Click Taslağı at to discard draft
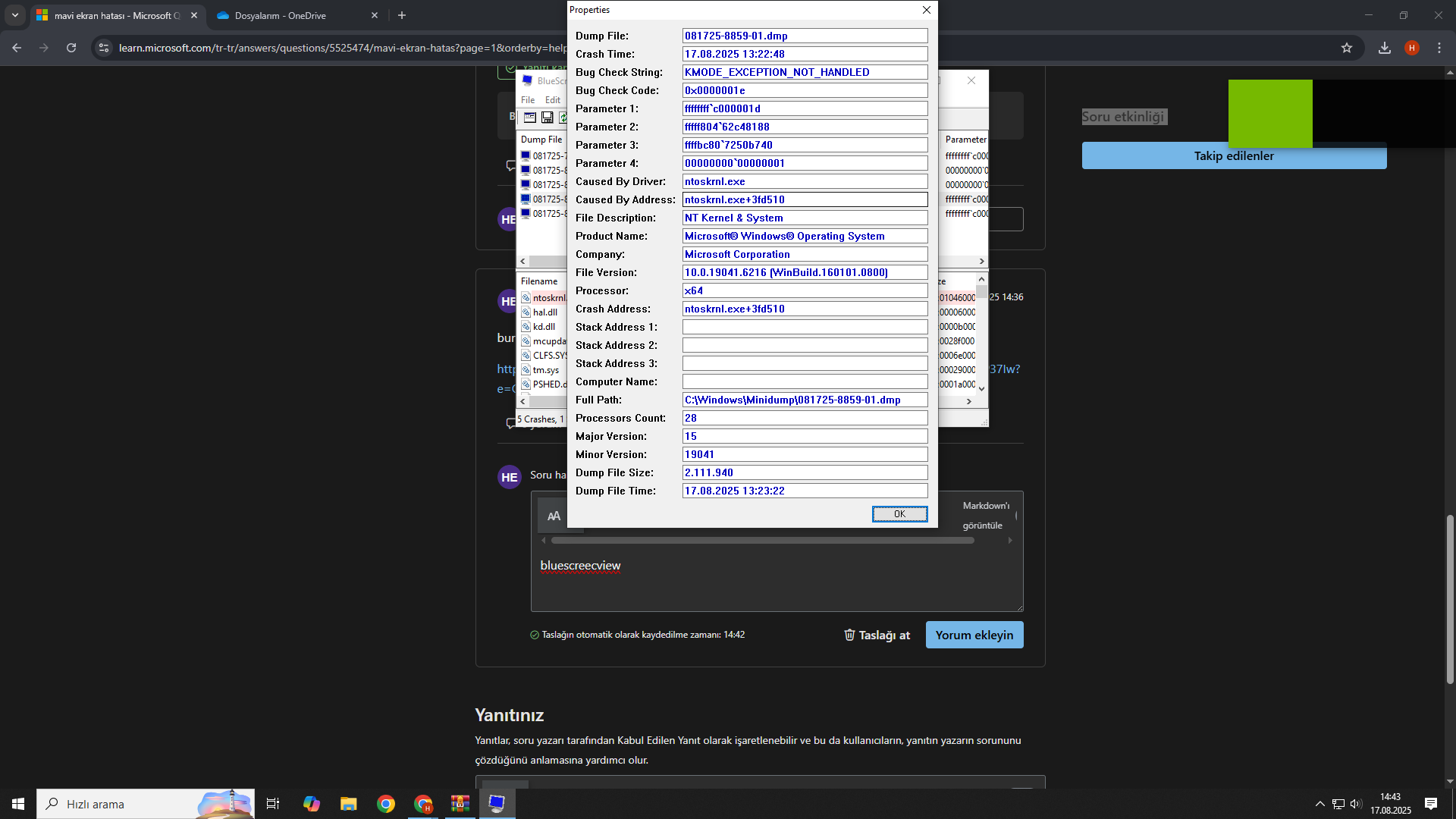 click(877, 635)
